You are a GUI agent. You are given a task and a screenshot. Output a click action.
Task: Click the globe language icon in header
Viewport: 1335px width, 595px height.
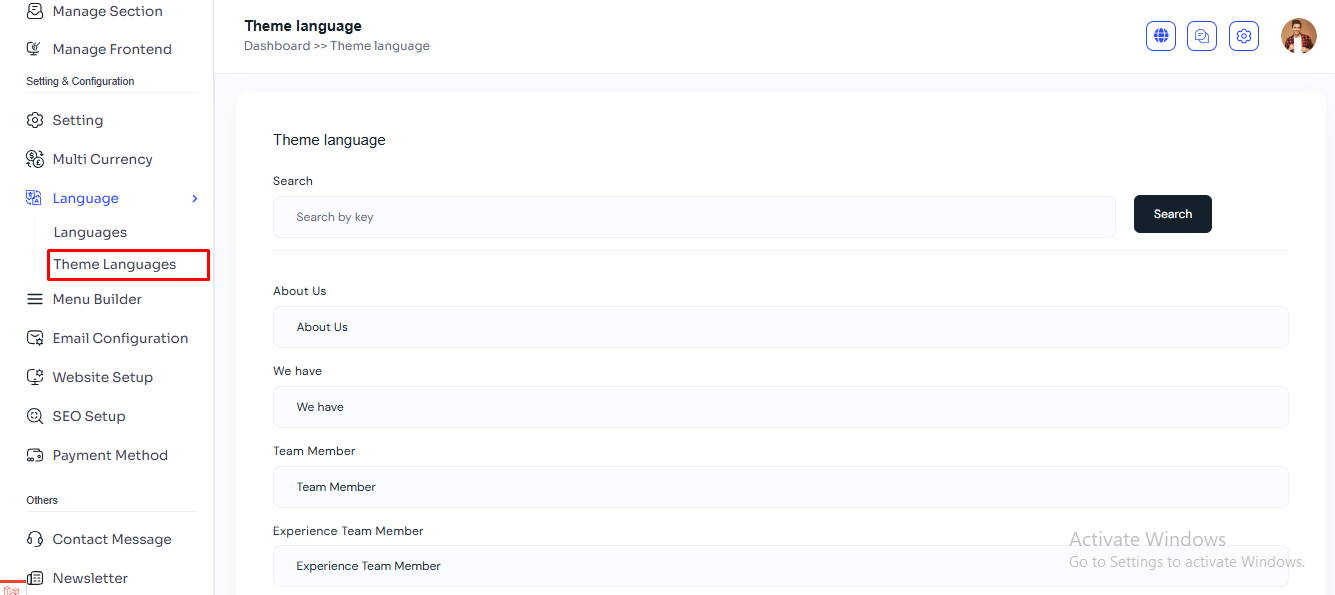tap(1160, 36)
